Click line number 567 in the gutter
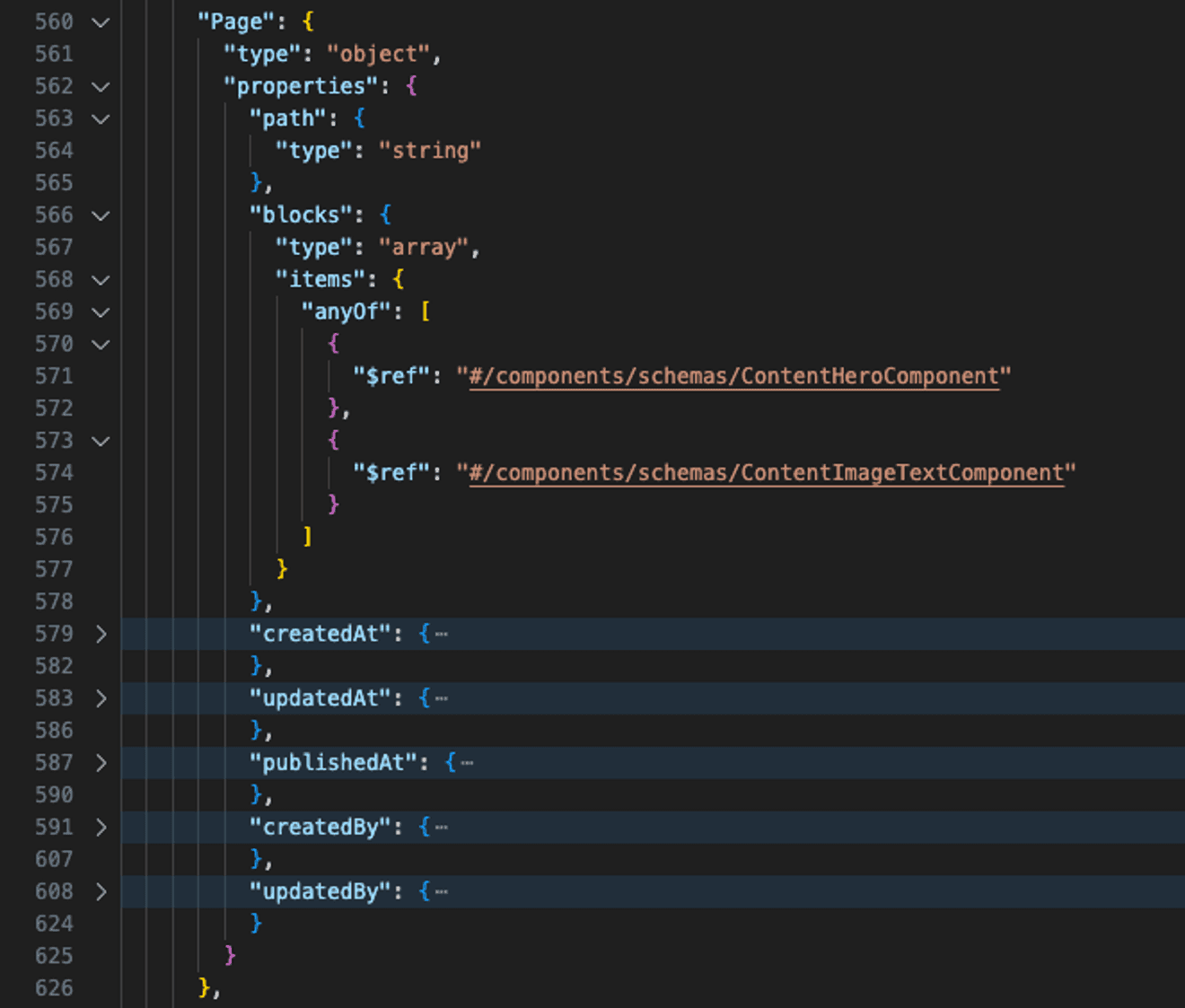1185x1008 pixels. coord(54,247)
